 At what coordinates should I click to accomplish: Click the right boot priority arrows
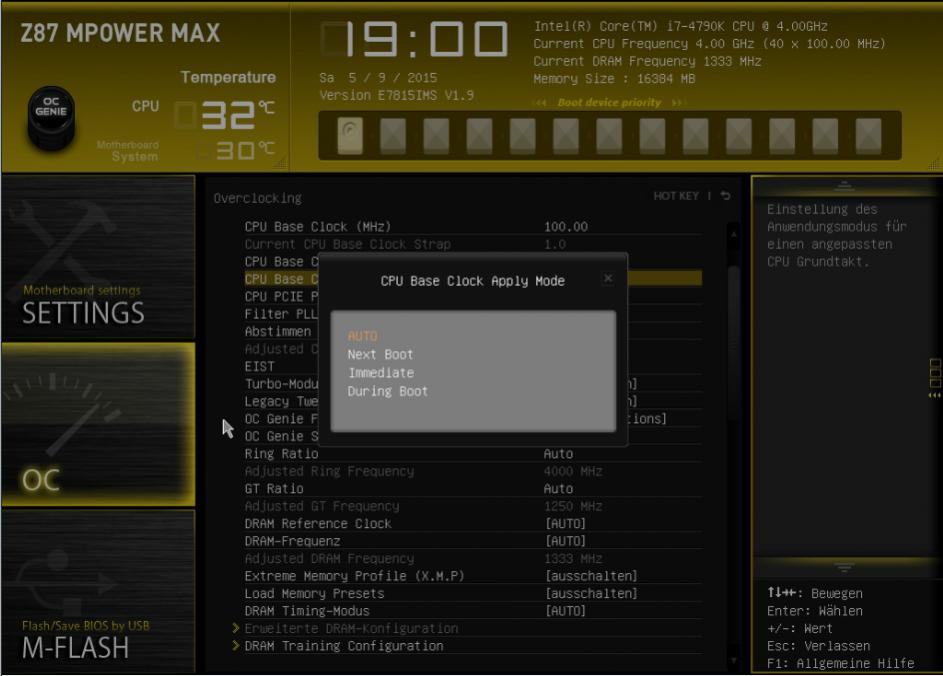click(x=679, y=103)
